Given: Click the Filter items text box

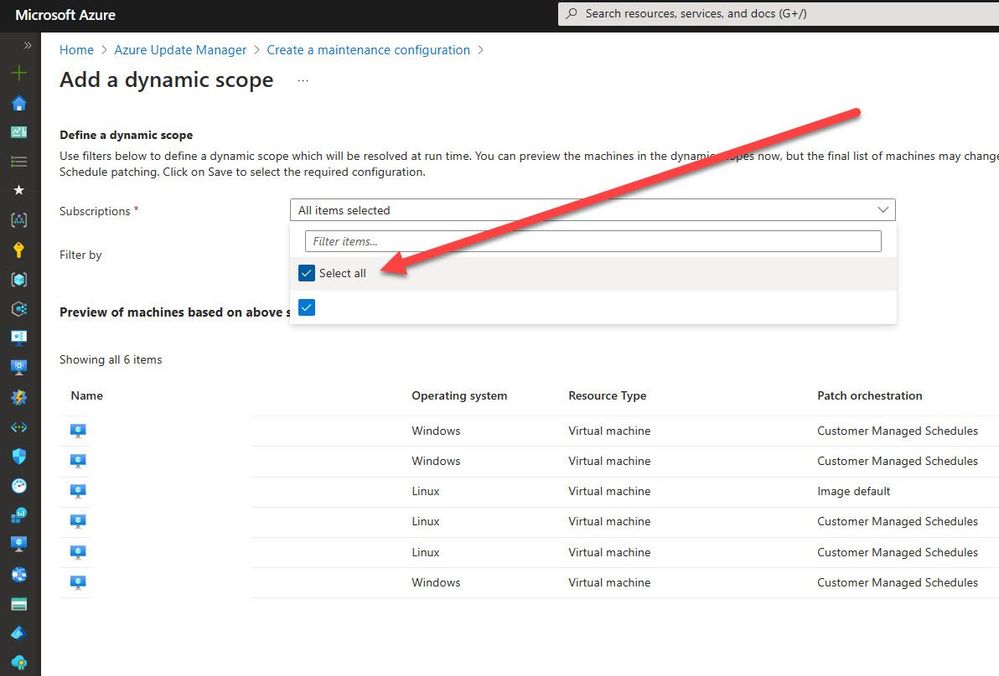Looking at the screenshot, I should 593,241.
